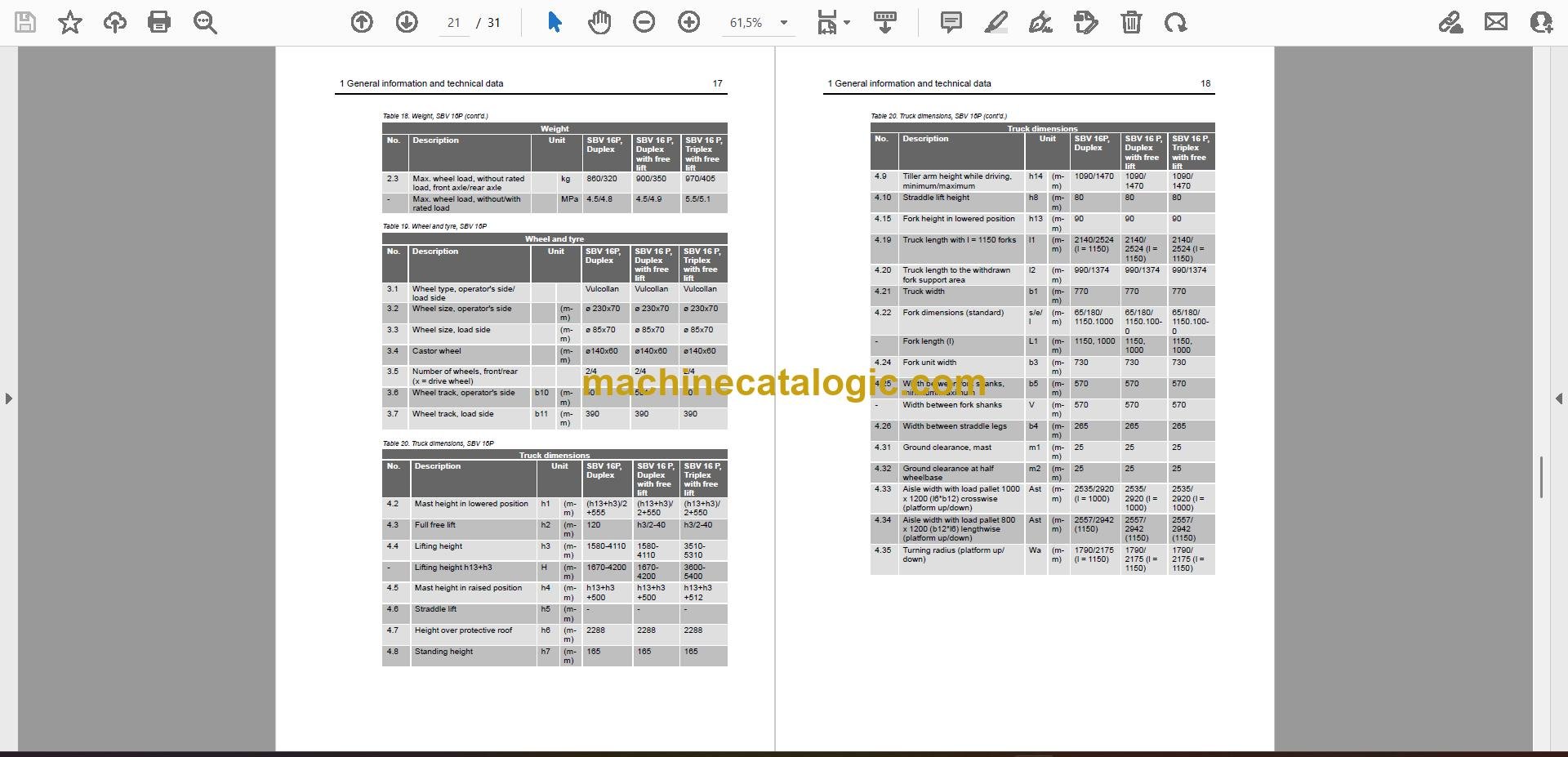Click the 'Truck width' row text
Screen dimensions: 1568x757
(x=923, y=292)
